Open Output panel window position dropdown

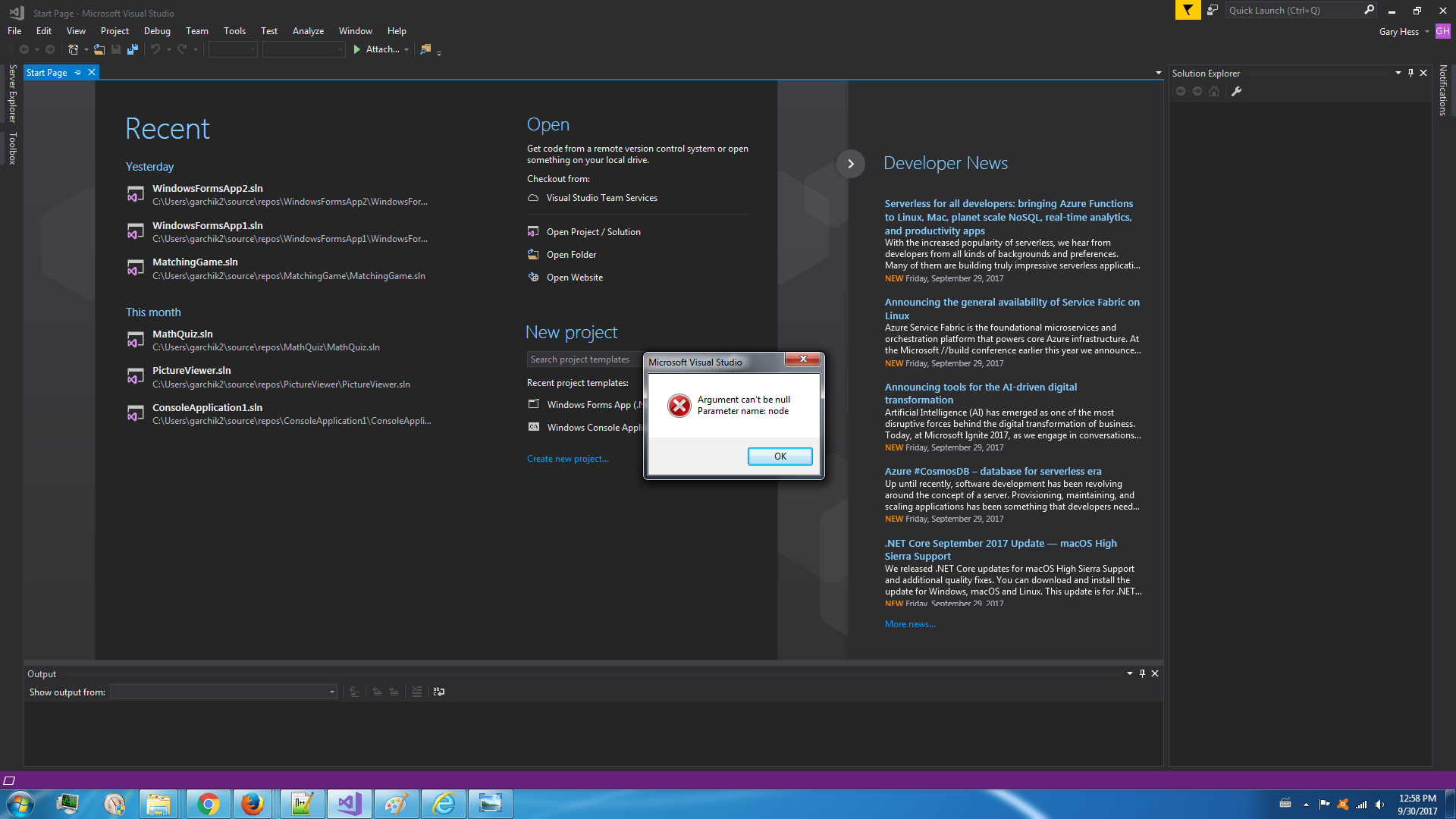(1130, 673)
